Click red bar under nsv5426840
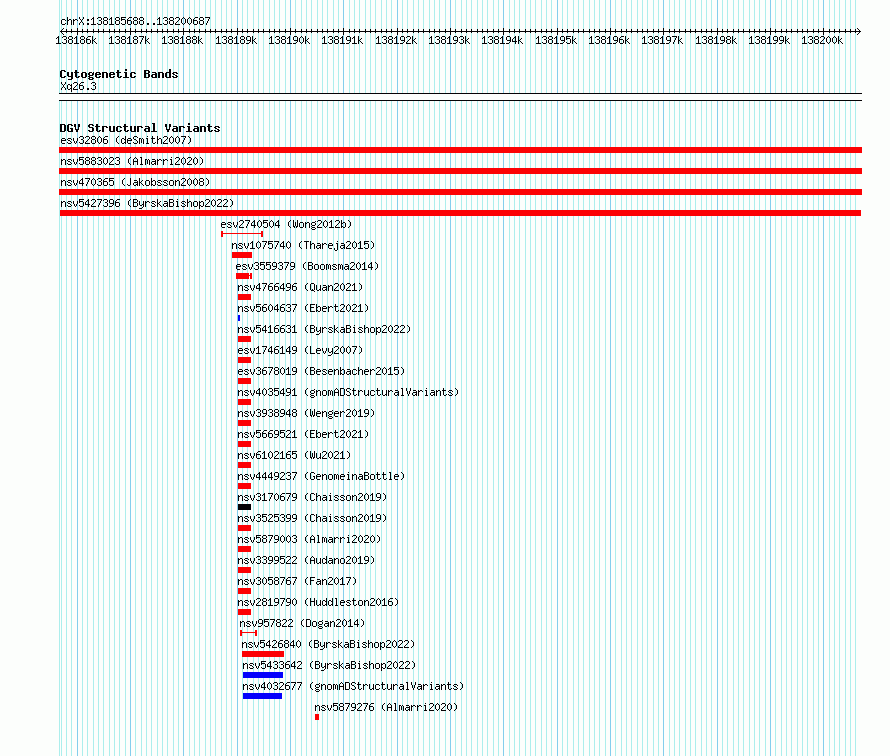 (263, 654)
